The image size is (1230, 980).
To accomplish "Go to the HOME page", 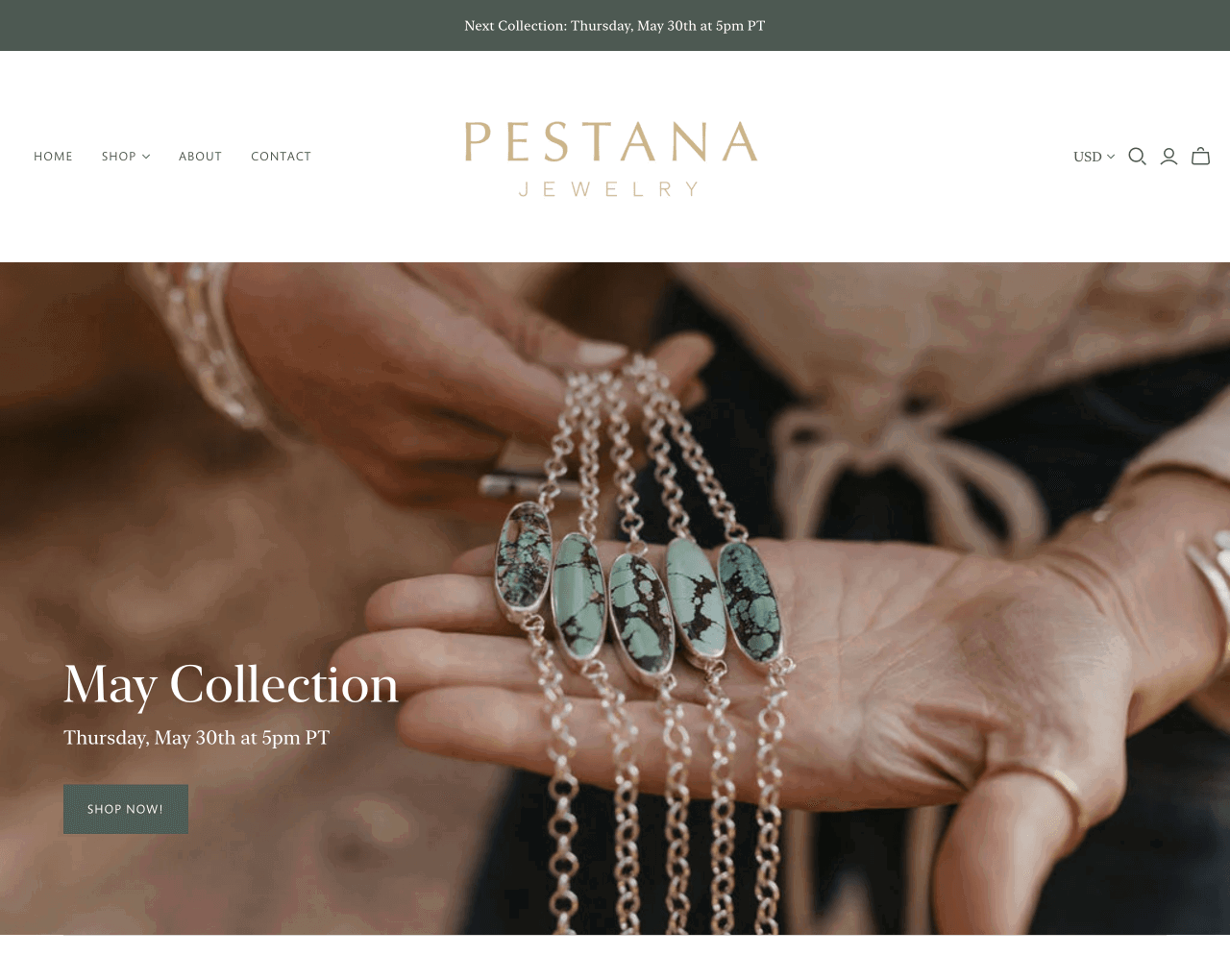I will (x=53, y=157).
